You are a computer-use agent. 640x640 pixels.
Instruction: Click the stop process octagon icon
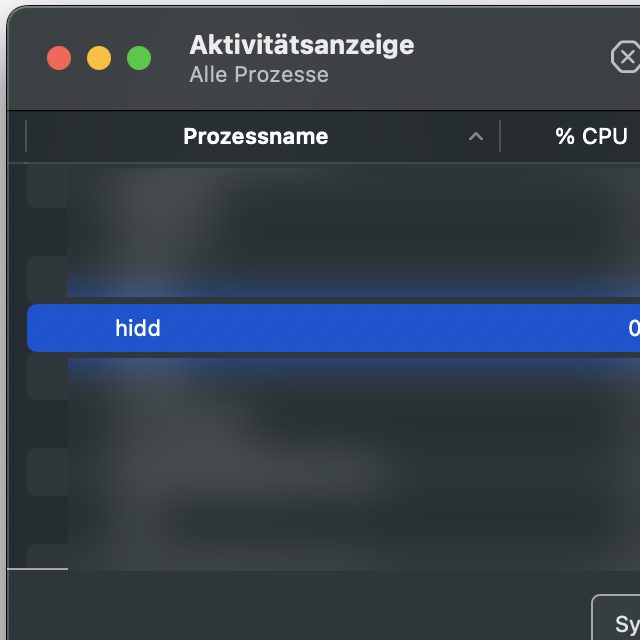627,58
